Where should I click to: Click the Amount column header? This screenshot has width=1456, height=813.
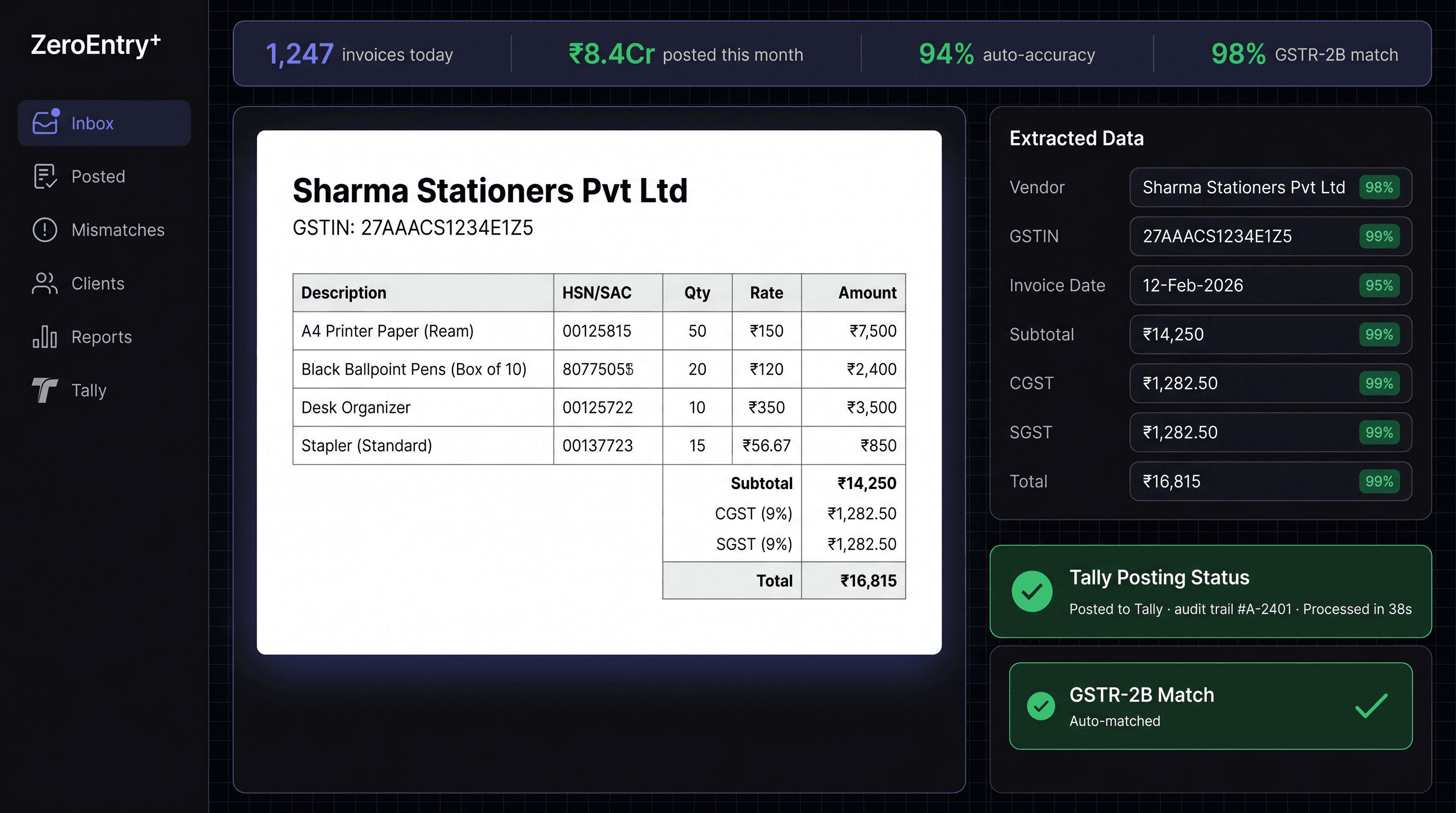click(853, 293)
